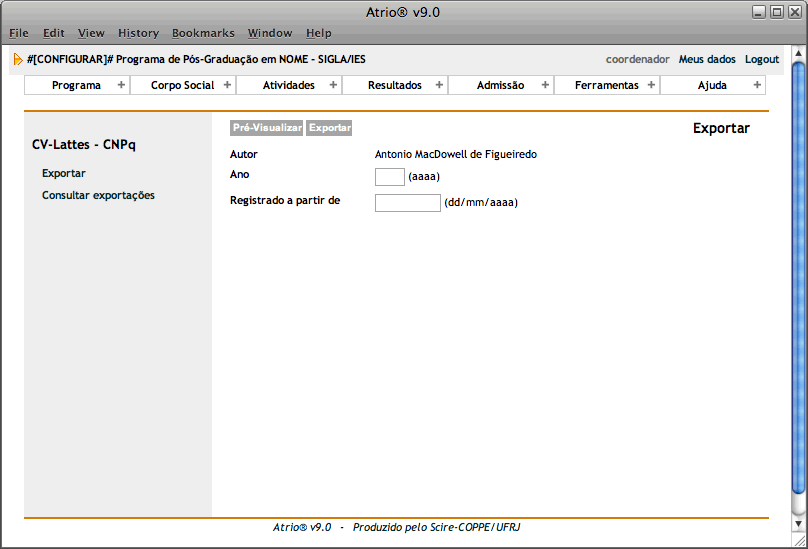
Task: Click the plus icon next to Resultados
Action: point(439,85)
